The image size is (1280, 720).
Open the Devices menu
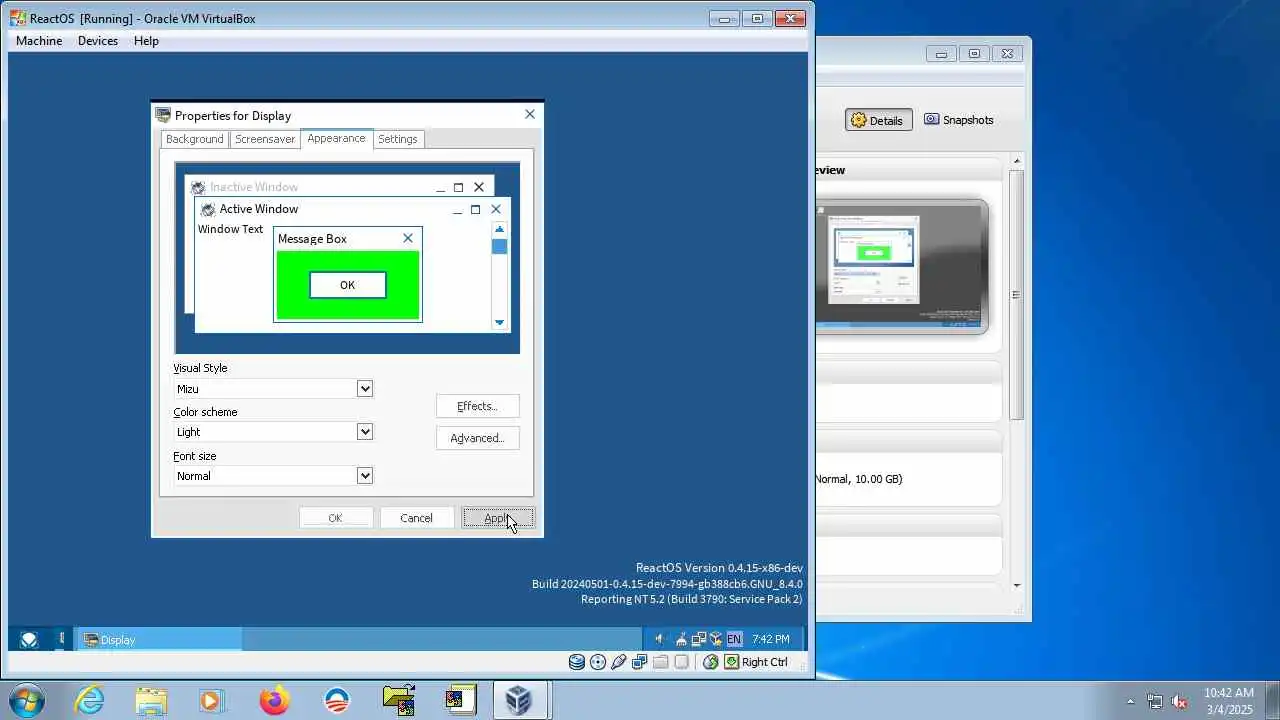pos(98,41)
